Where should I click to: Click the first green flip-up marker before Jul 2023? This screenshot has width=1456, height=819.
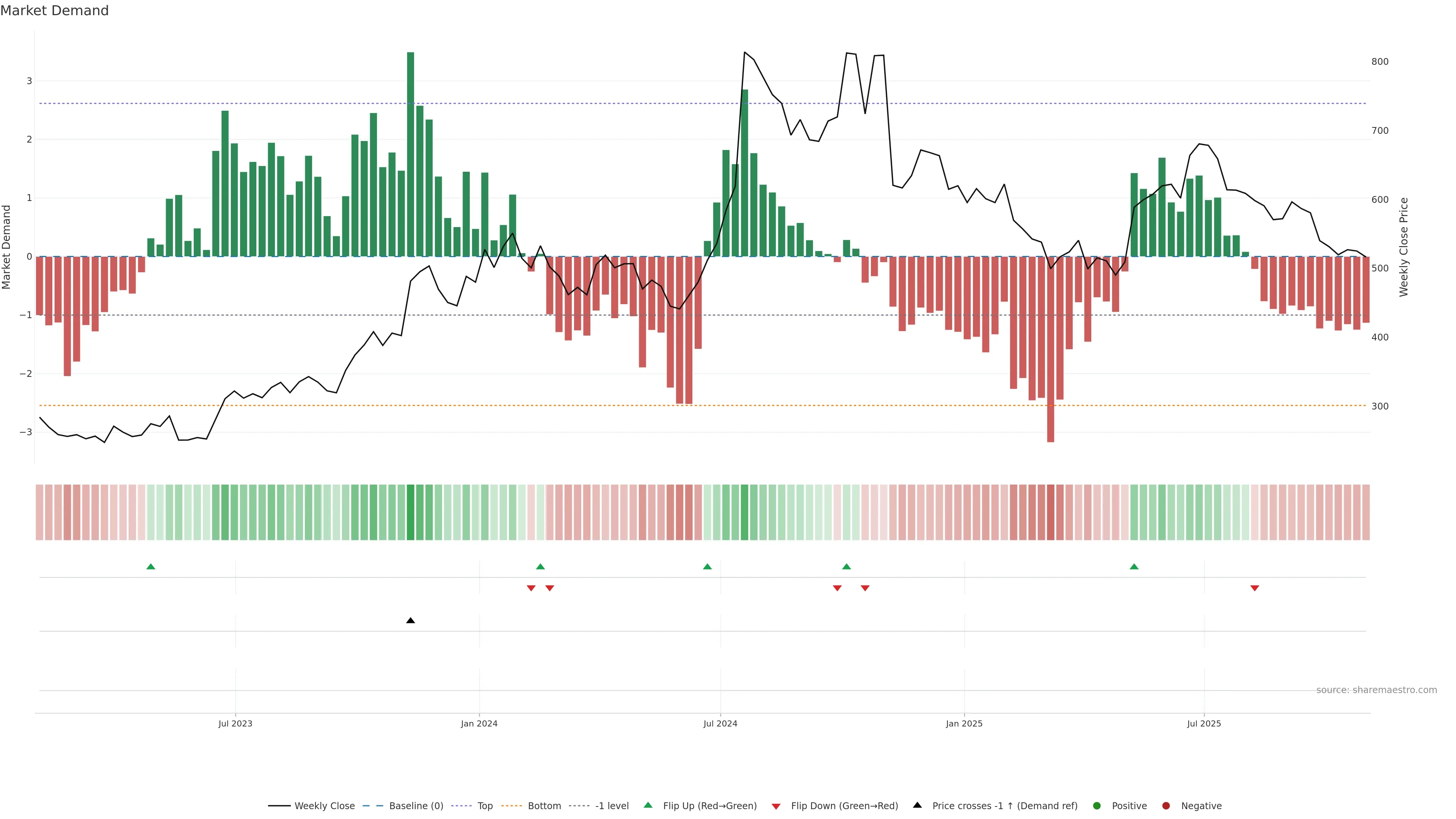point(151,566)
